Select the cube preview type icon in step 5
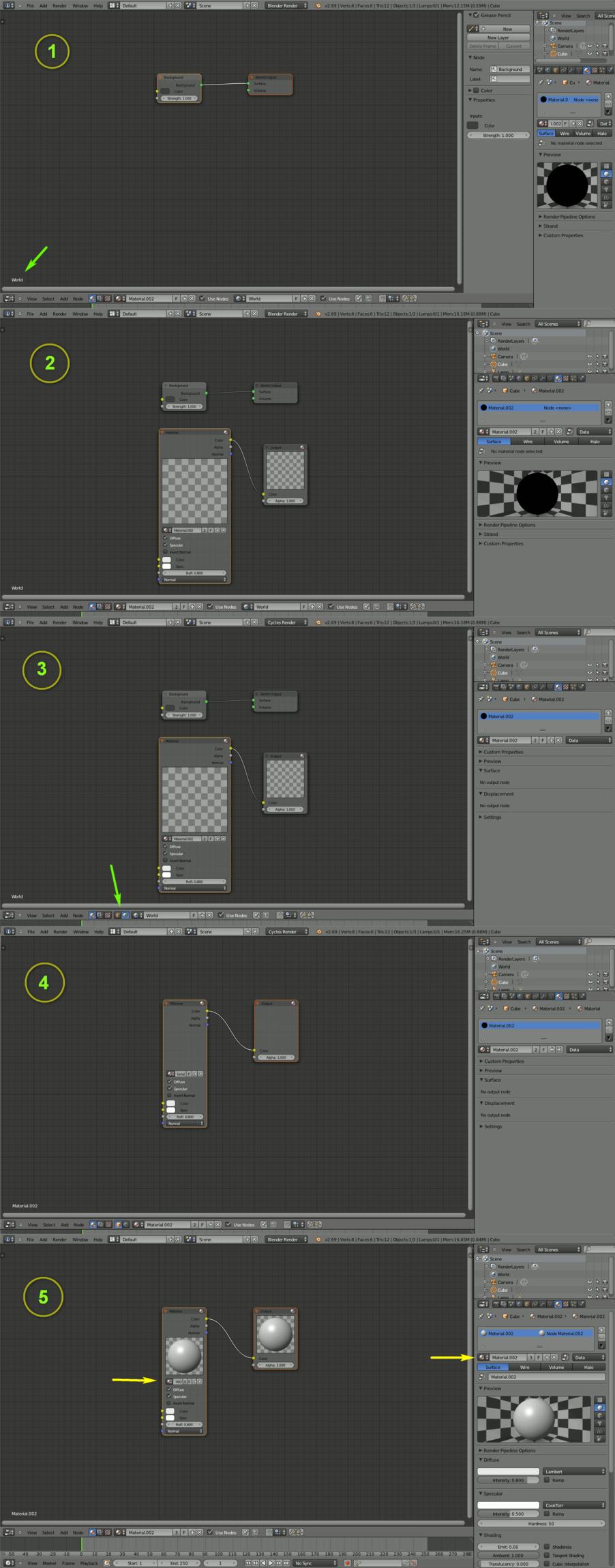Screen dimensions: 615x1568 pos(600,1415)
